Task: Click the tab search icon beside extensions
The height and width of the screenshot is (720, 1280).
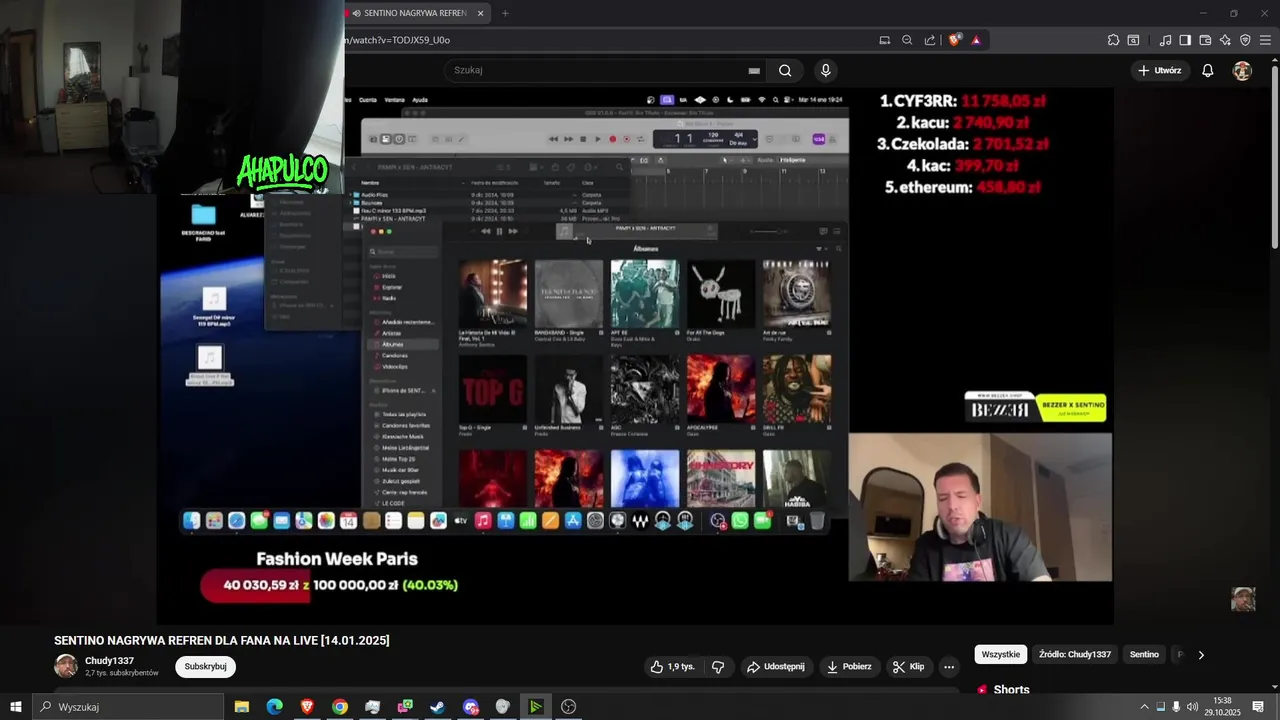Action: 1133,40
